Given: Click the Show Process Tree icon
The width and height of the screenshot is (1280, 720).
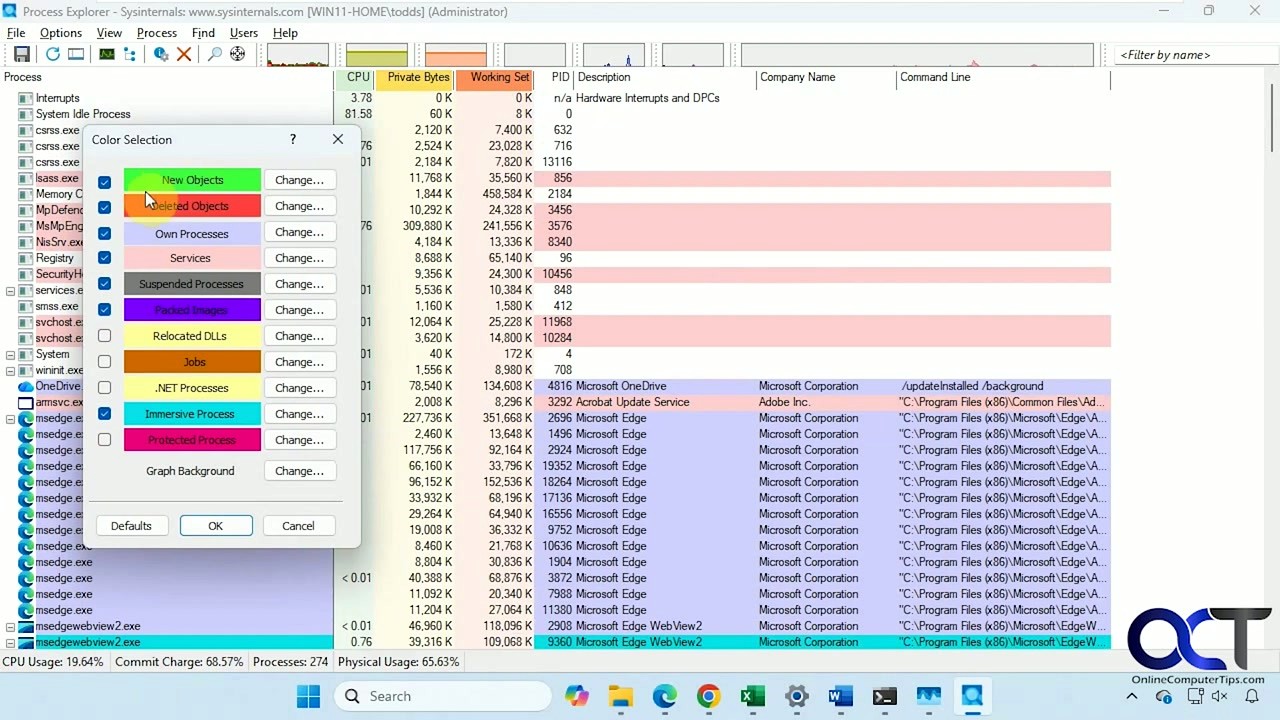Looking at the screenshot, I should pyautogui.click(x=130, y=54).
